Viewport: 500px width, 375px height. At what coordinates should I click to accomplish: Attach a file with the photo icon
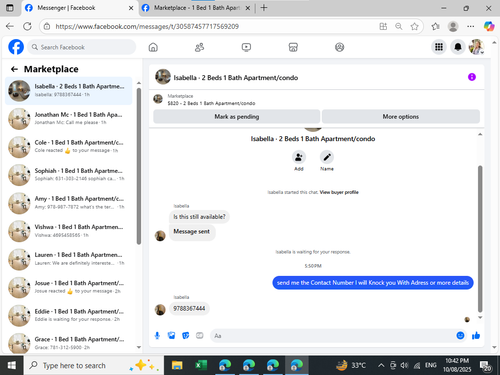pos(171,335)
